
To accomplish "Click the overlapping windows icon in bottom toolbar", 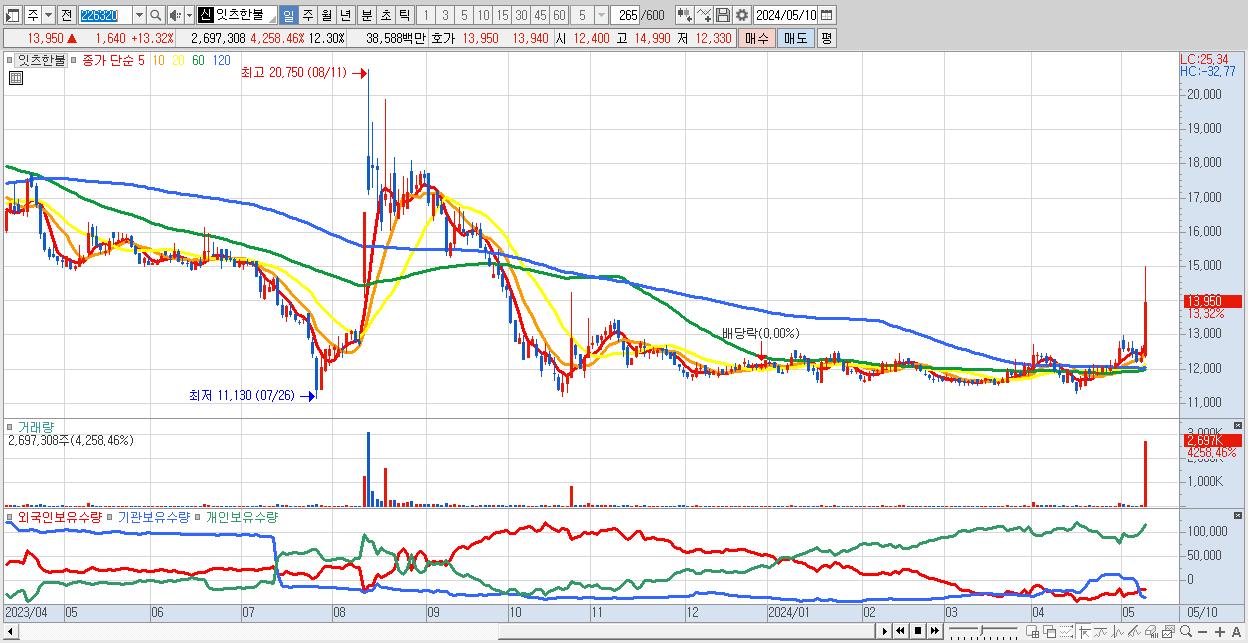I will pos(1049,631).
